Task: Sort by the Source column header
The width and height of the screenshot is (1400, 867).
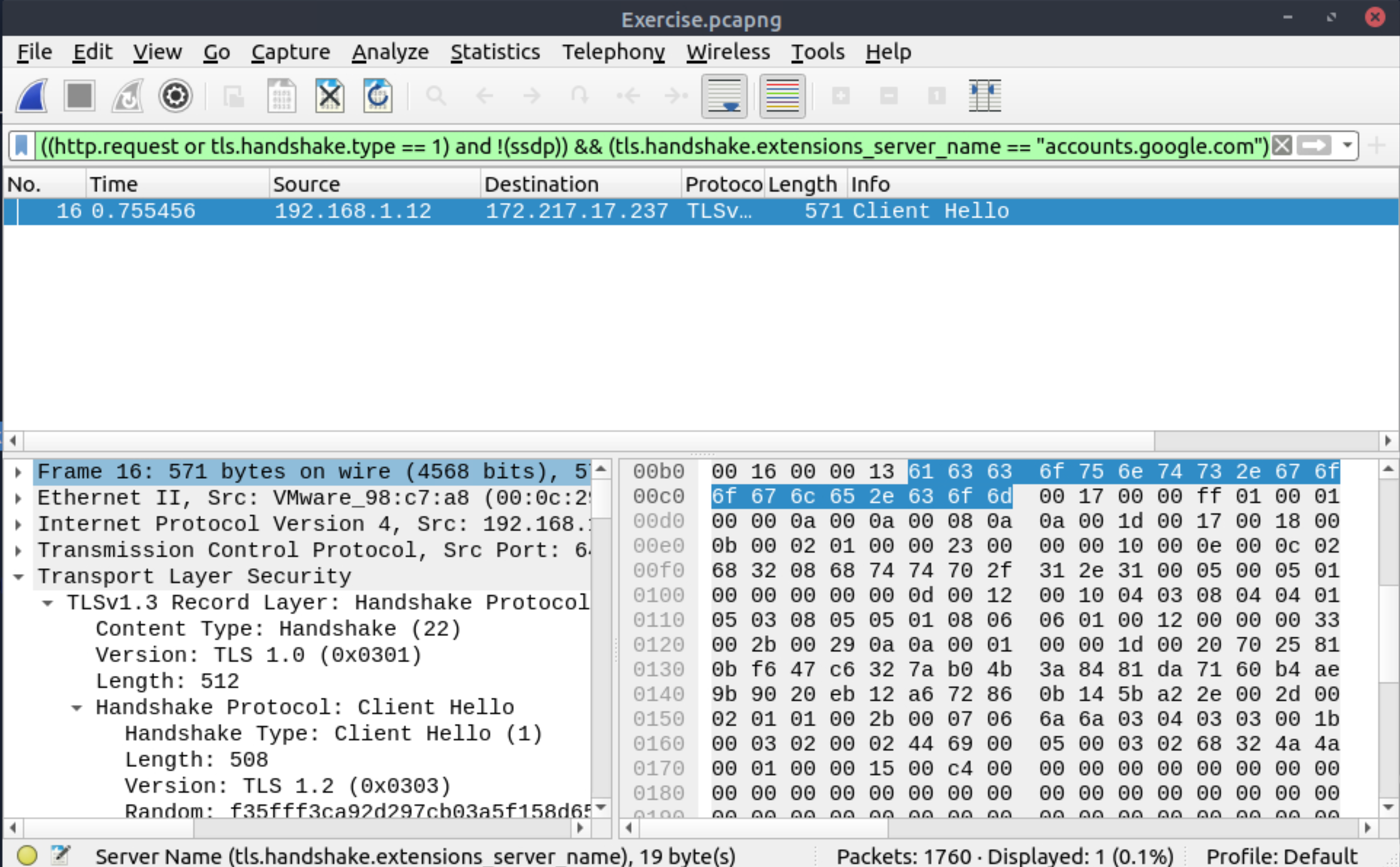Action: 375,184
